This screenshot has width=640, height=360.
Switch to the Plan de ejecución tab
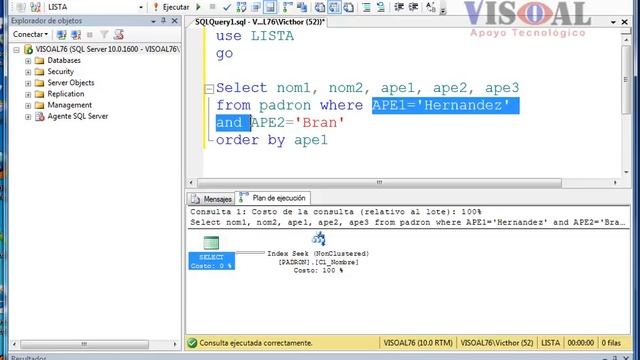coord(273,198)
